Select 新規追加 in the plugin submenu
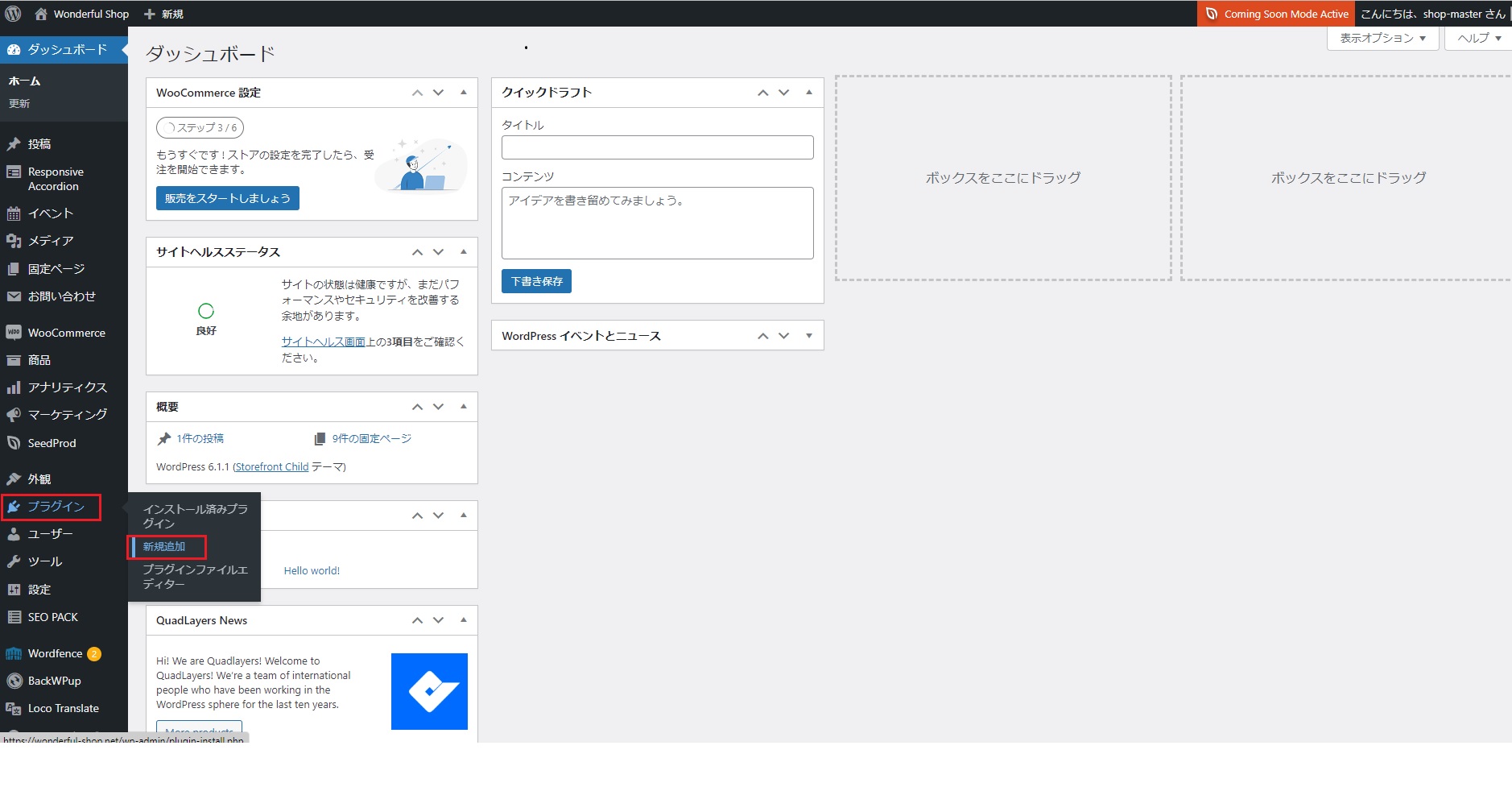Image resolution: width=1512 pixels, height=787 pixels. coord(164,547)
